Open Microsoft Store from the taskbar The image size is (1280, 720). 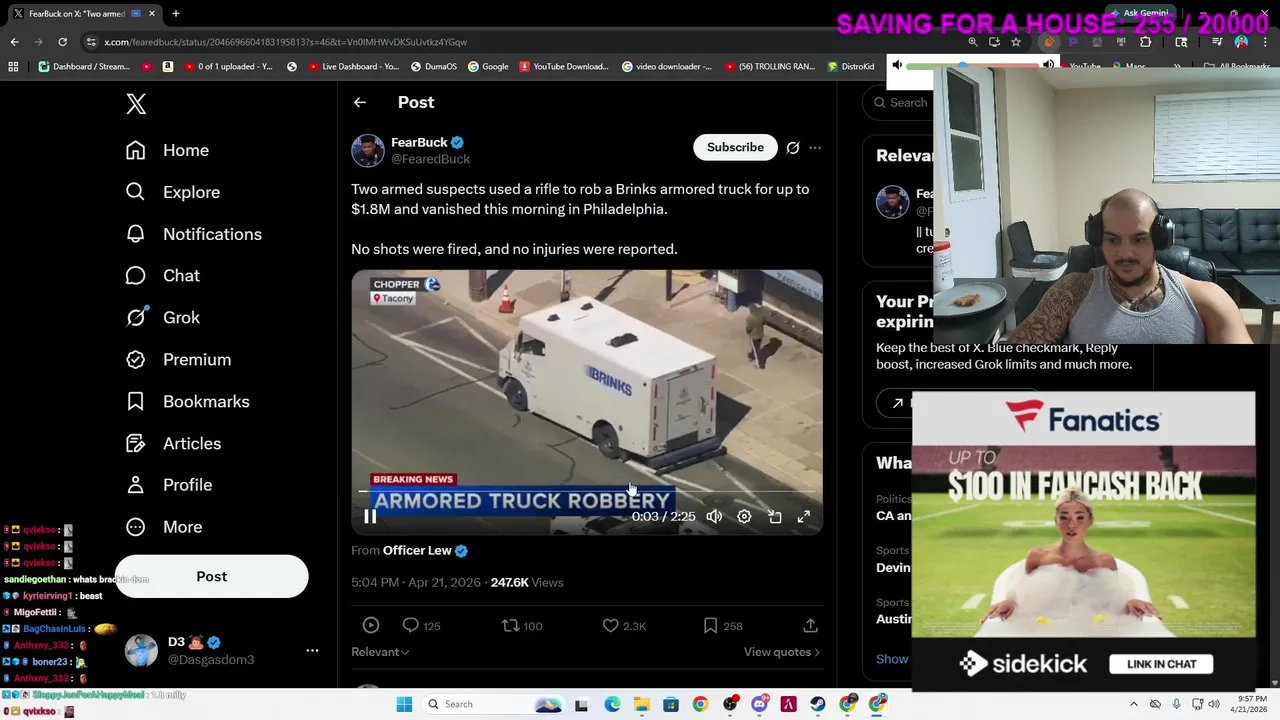click(x=671, y=704)
